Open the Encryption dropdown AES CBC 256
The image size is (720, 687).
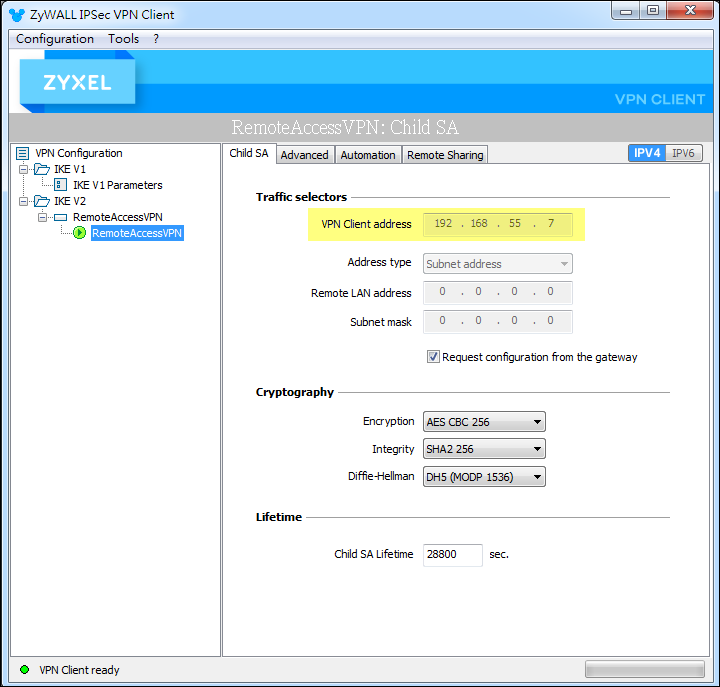point(484,422)
